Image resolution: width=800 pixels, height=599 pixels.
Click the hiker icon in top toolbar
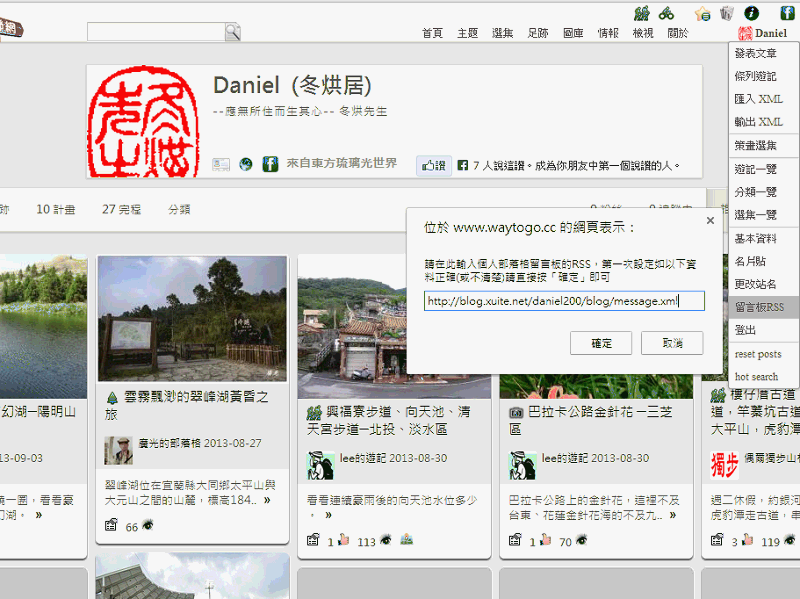(641, 13)
